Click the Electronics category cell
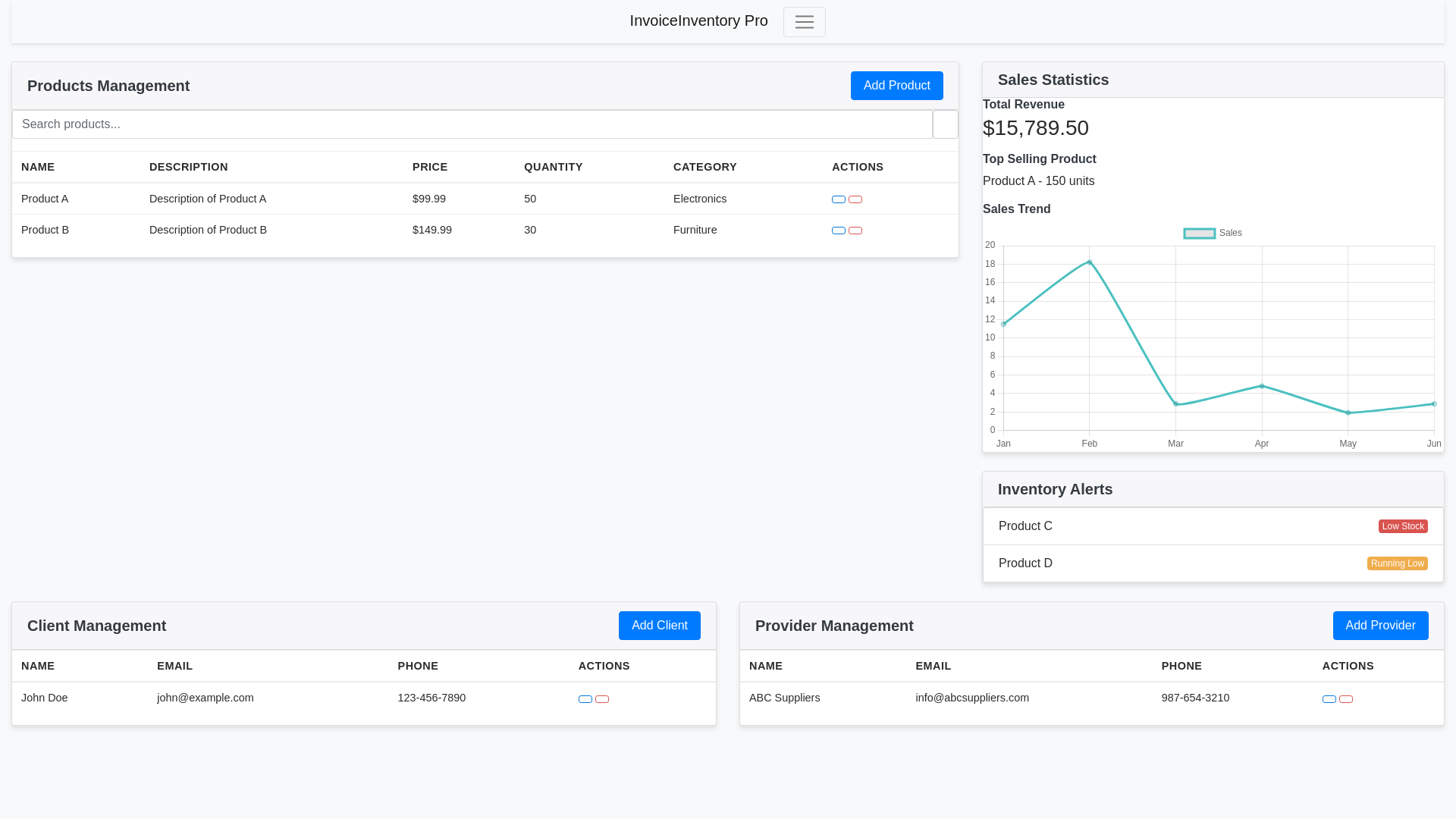The image size is (1456, 819). pos(700,199)
